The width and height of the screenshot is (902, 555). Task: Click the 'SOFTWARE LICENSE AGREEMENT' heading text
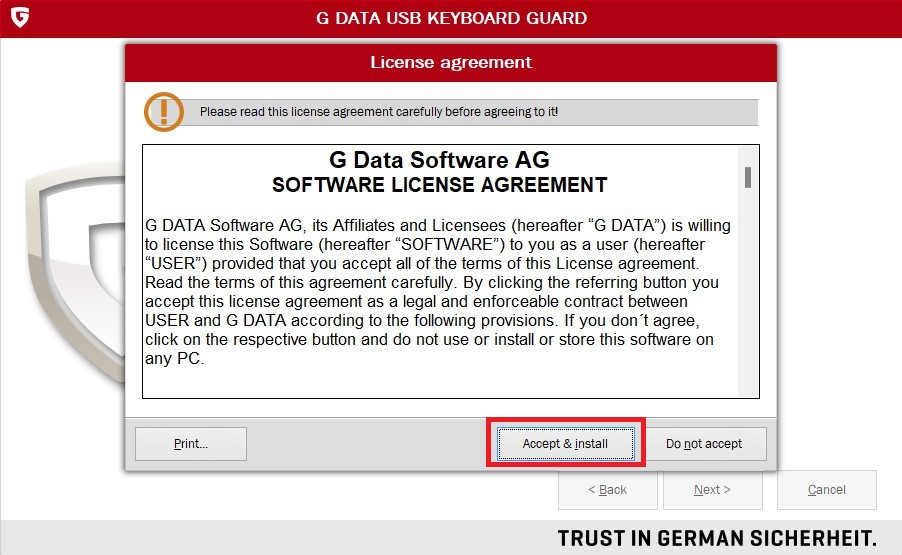[439, 185]
